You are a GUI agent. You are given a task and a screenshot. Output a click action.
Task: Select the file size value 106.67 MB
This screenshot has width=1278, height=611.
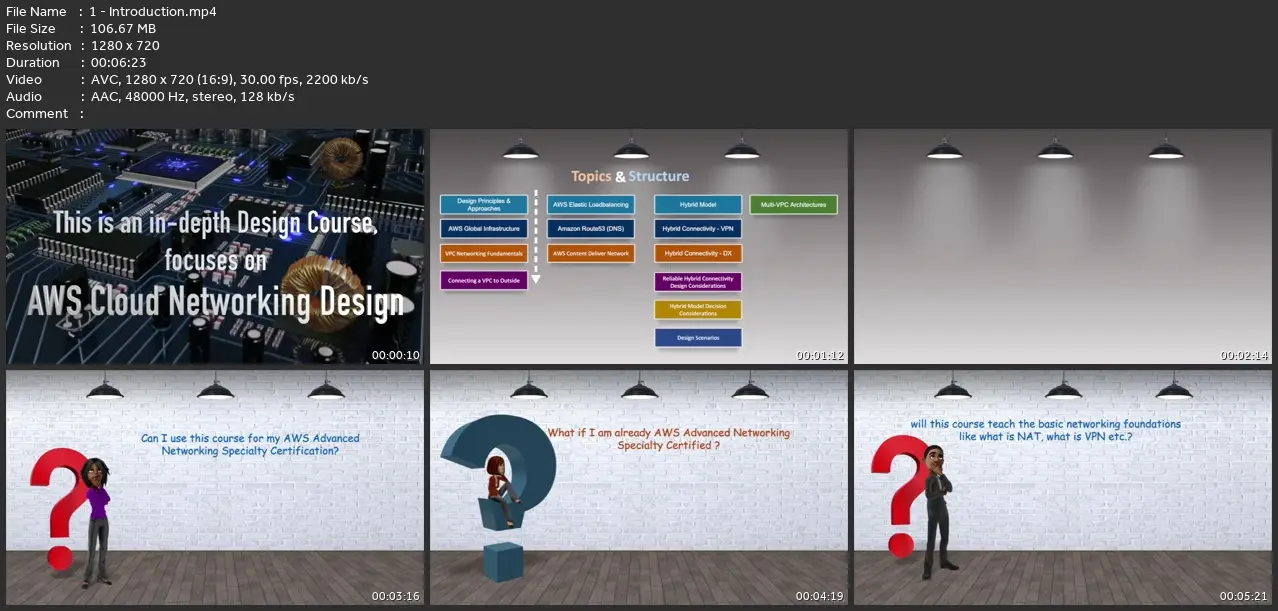coord(123,29)
